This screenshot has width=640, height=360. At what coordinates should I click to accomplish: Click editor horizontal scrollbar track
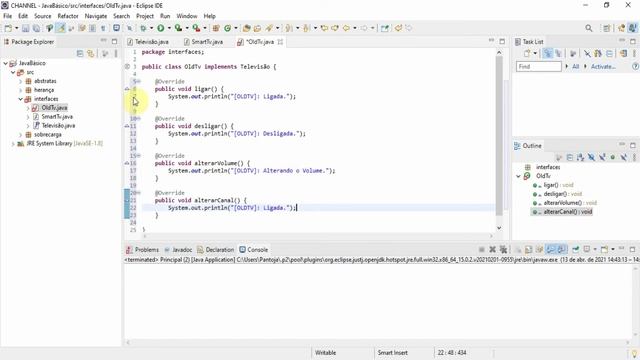click(317, 236)
